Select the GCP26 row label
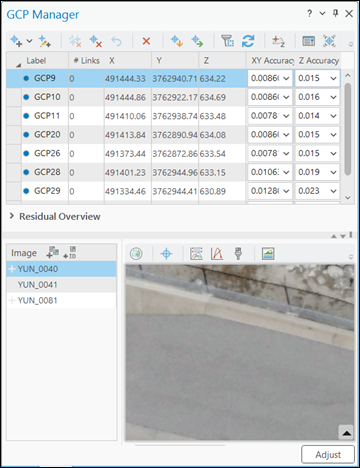 pyautogui.click(x=47, y=153)
